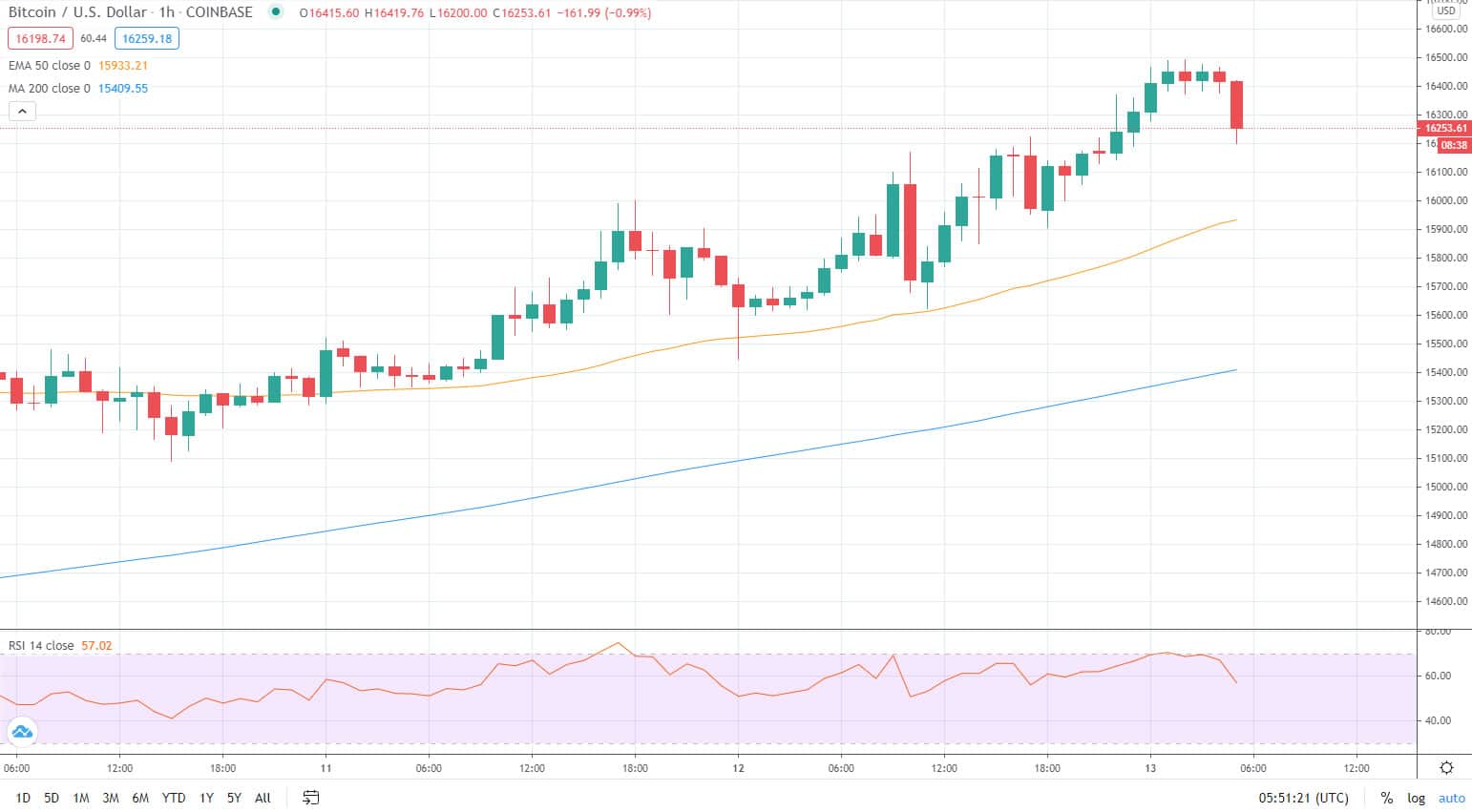1472x812 pixels.
Task: Click the TradingView logo watermark near RSI pane
Action: [x=21, y=731]
